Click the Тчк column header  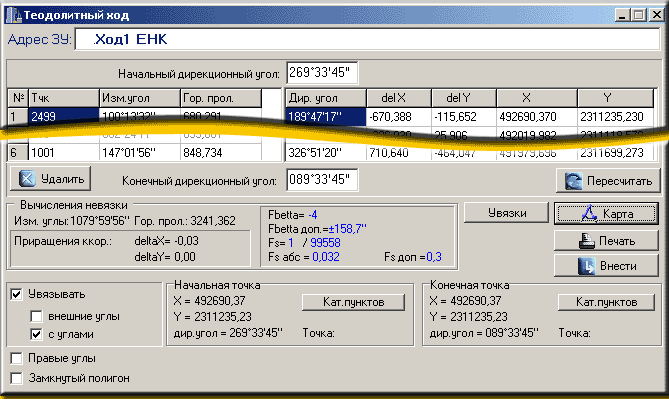tap(64, 98)
